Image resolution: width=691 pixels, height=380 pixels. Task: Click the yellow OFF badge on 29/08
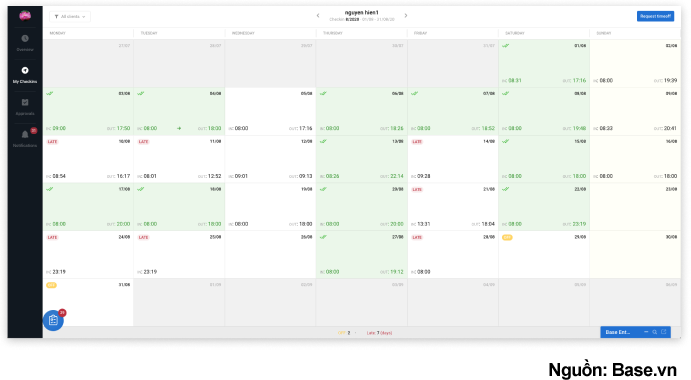(x=507, y=237)
